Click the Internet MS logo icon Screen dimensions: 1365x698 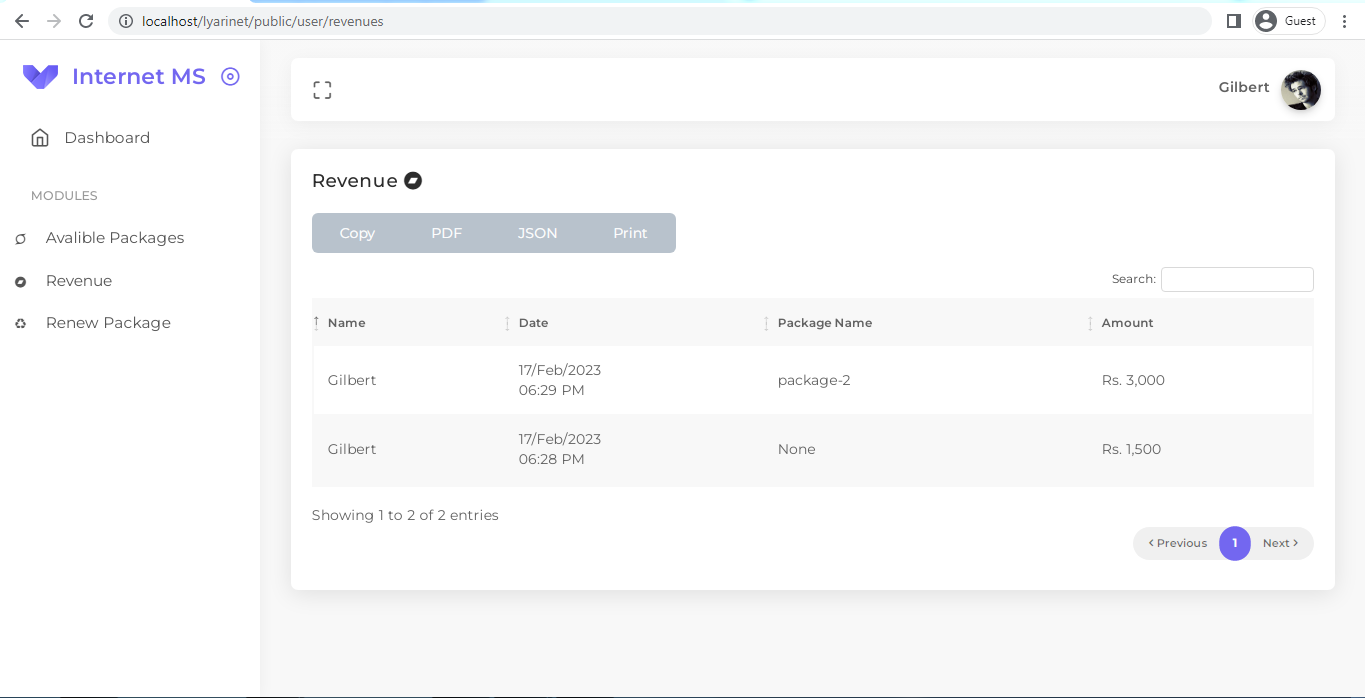(40, 76)
